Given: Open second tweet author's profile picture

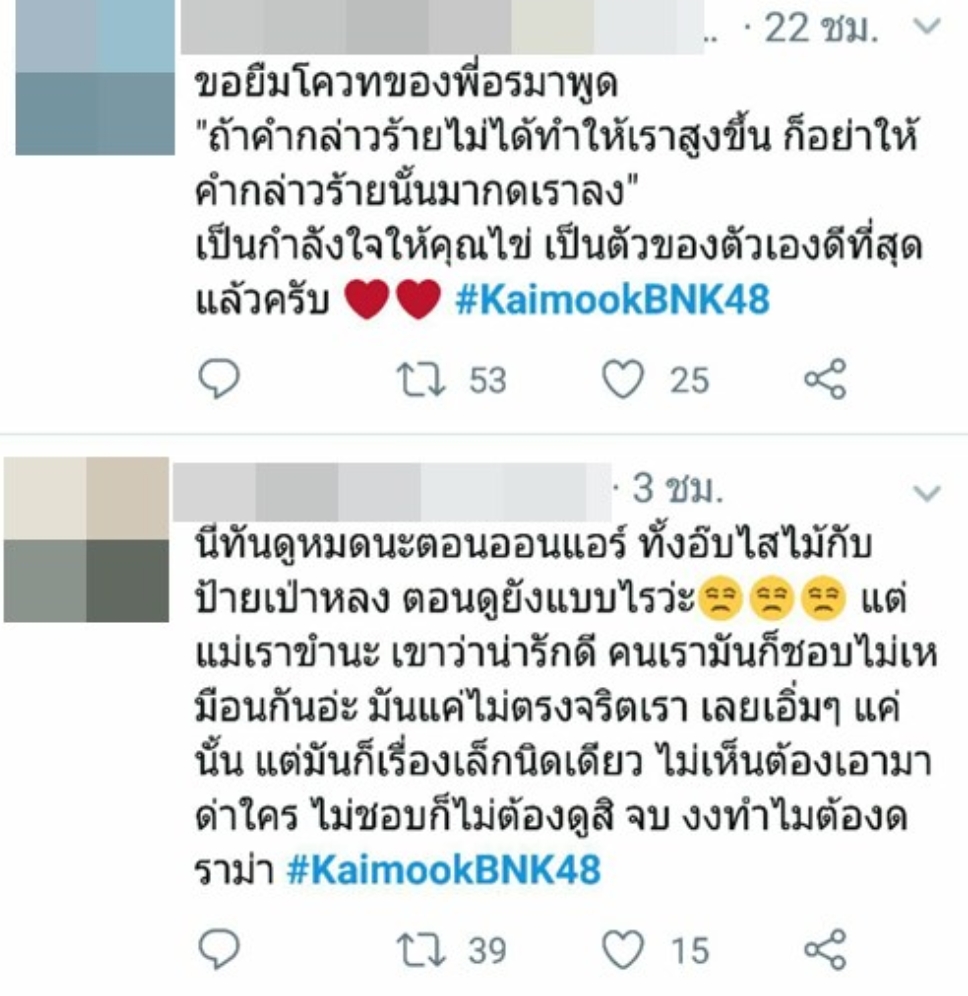Looking at the screenshot, I should pos(86,539).
